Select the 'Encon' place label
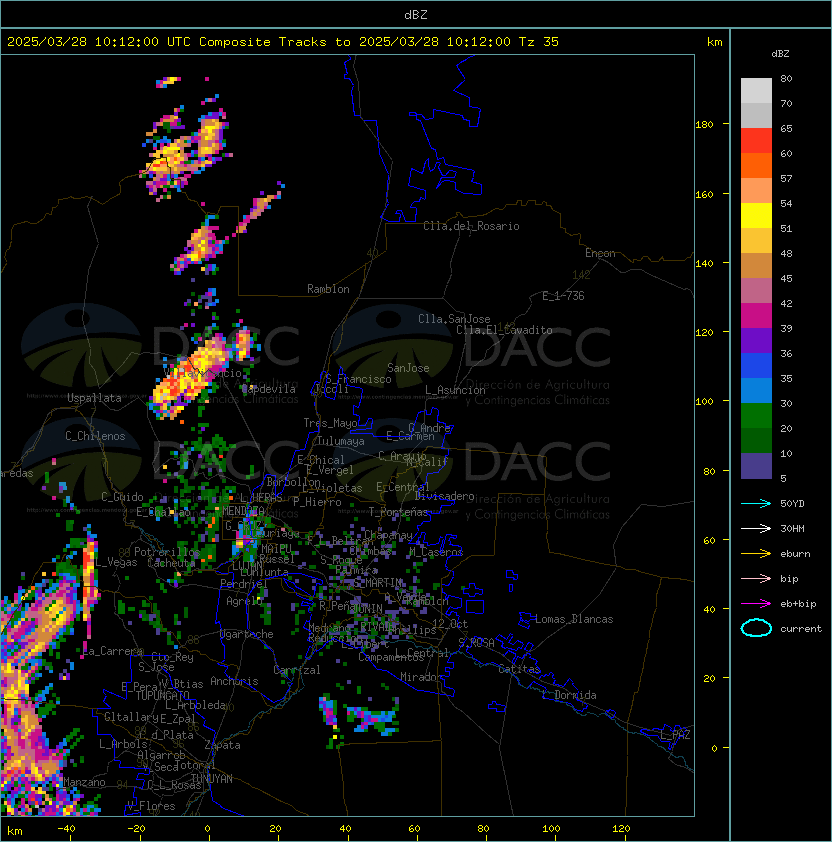The image size is (832, 842). point(600,253)
